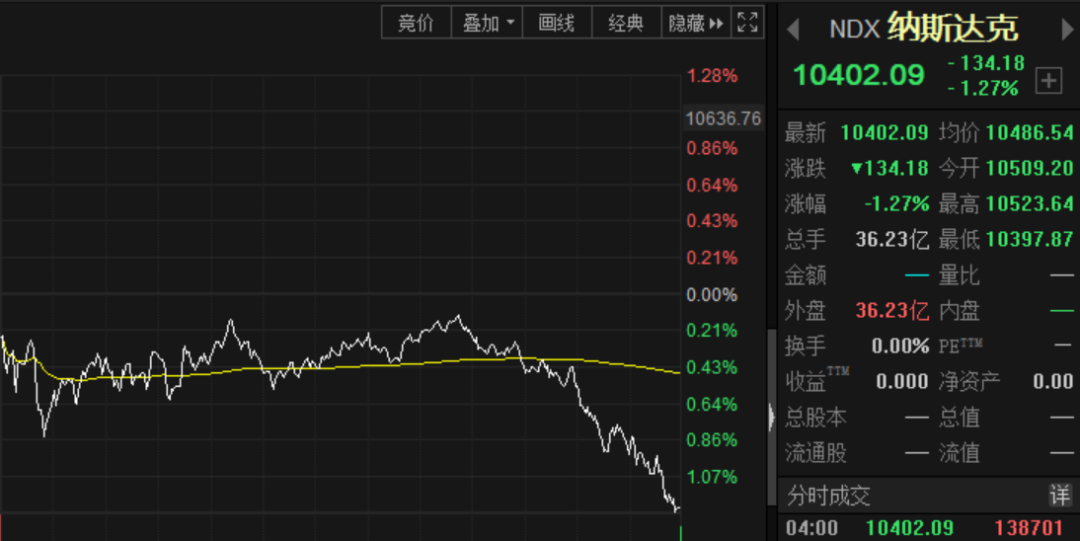This screenshot has height=541, width=1080.
Task: Collapse side panel with 隐藏 button
Action: tap(696, 23)
